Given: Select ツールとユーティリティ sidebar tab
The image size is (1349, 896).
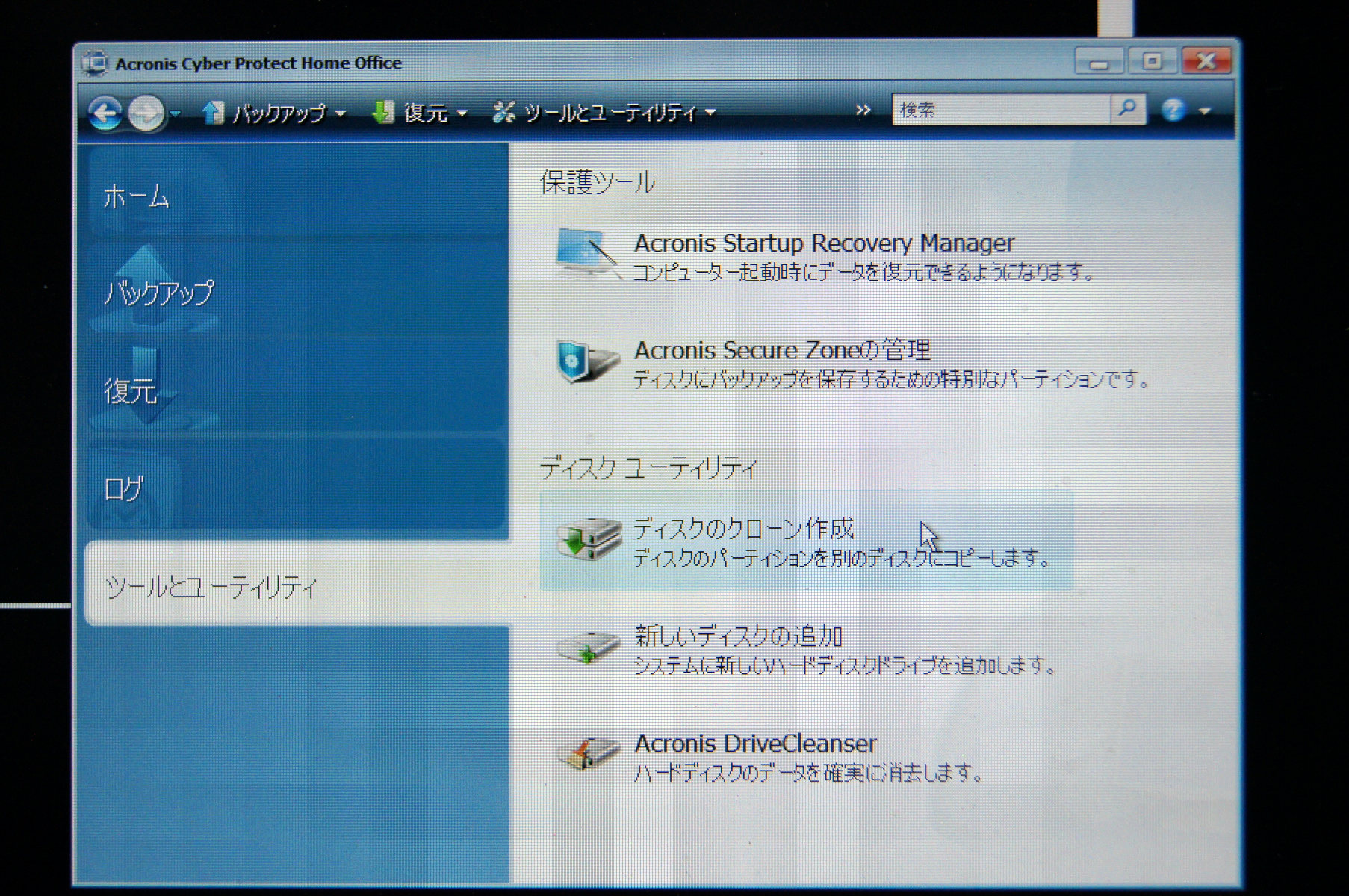Looking at the screenshot, I should [297, 584].
